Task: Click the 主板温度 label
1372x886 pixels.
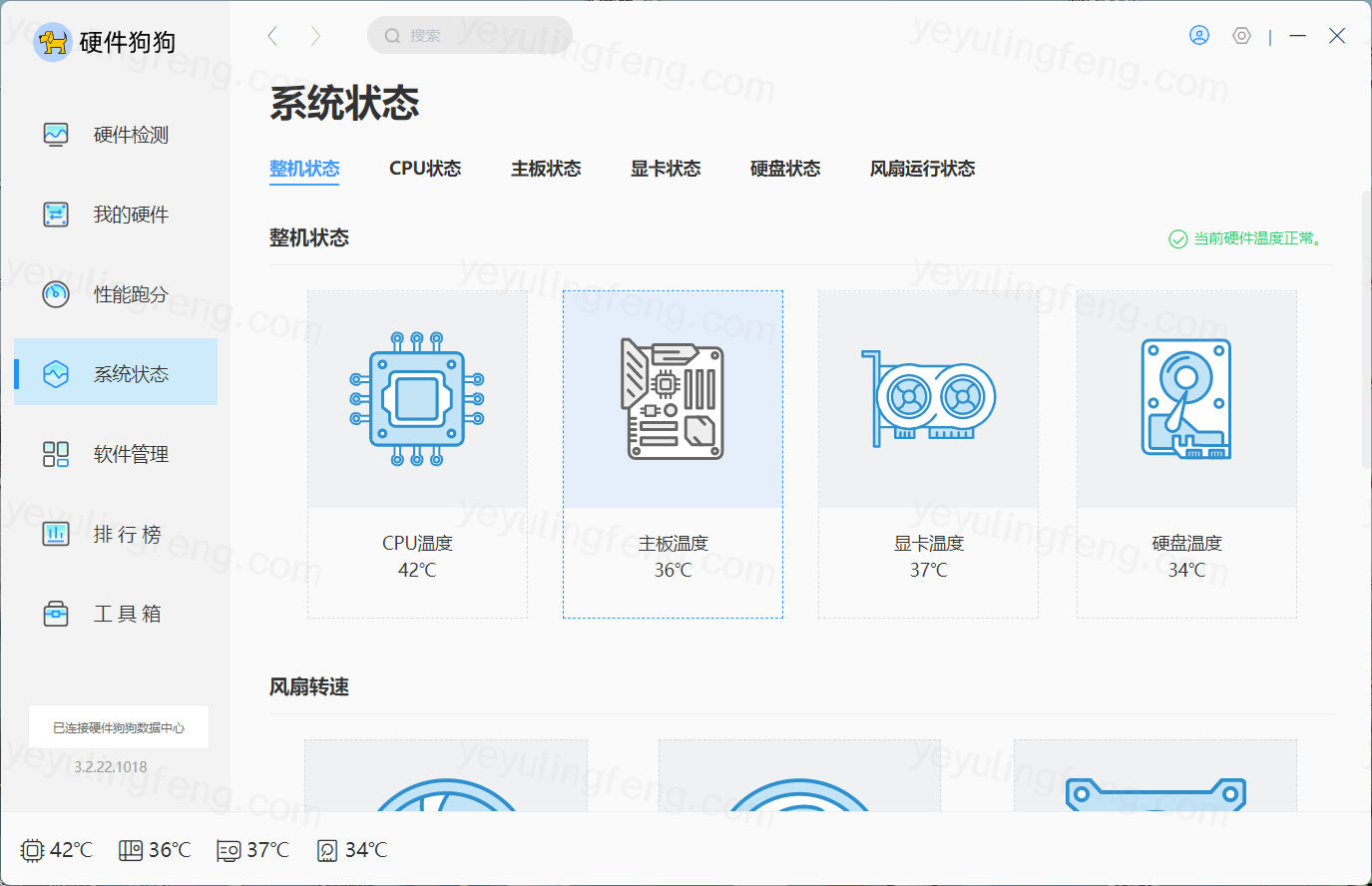Action: pyautogui.click(x=674, y=543)
